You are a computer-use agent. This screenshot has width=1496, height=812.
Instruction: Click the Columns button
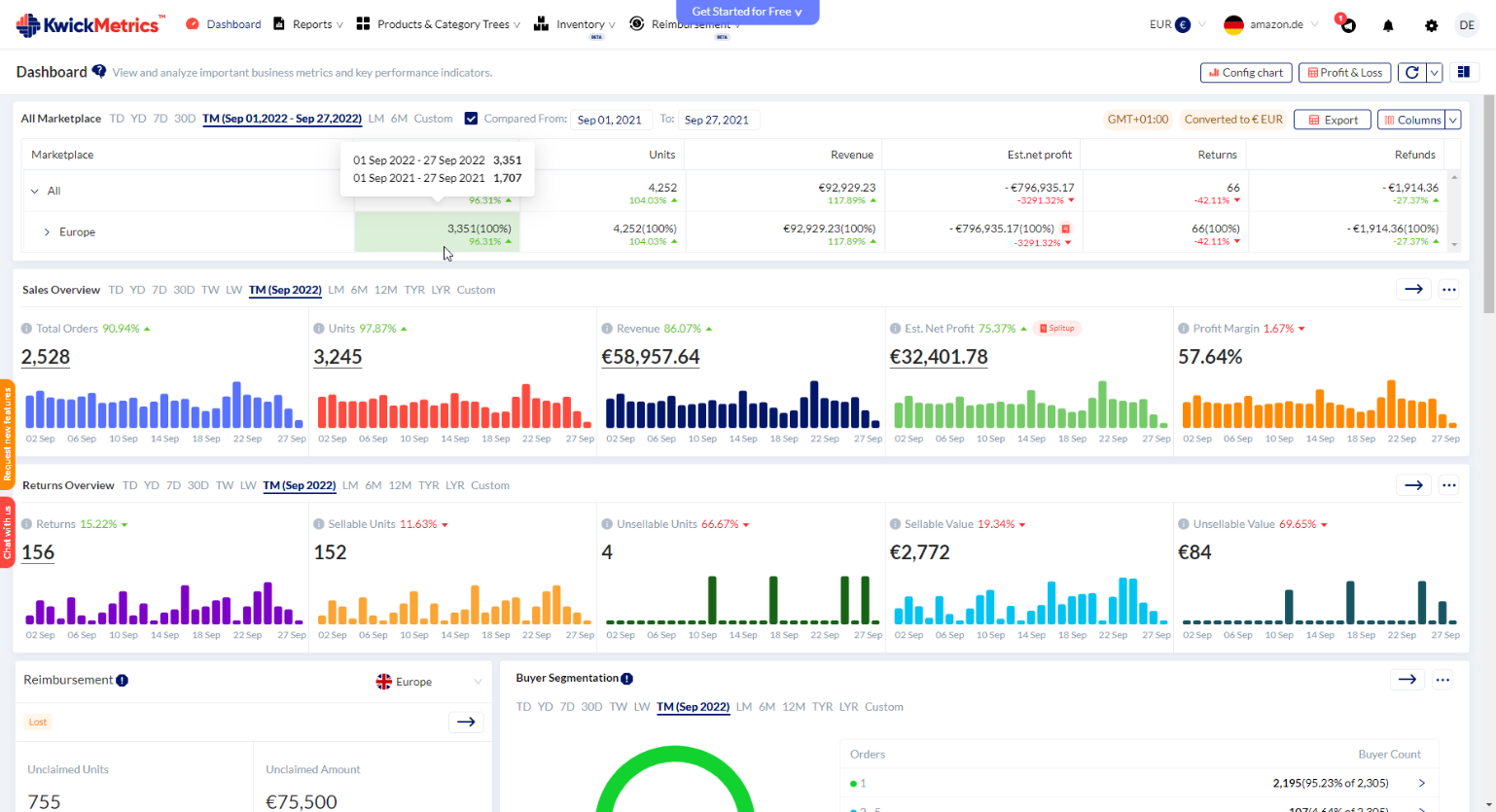click(x=1411, y=120)
